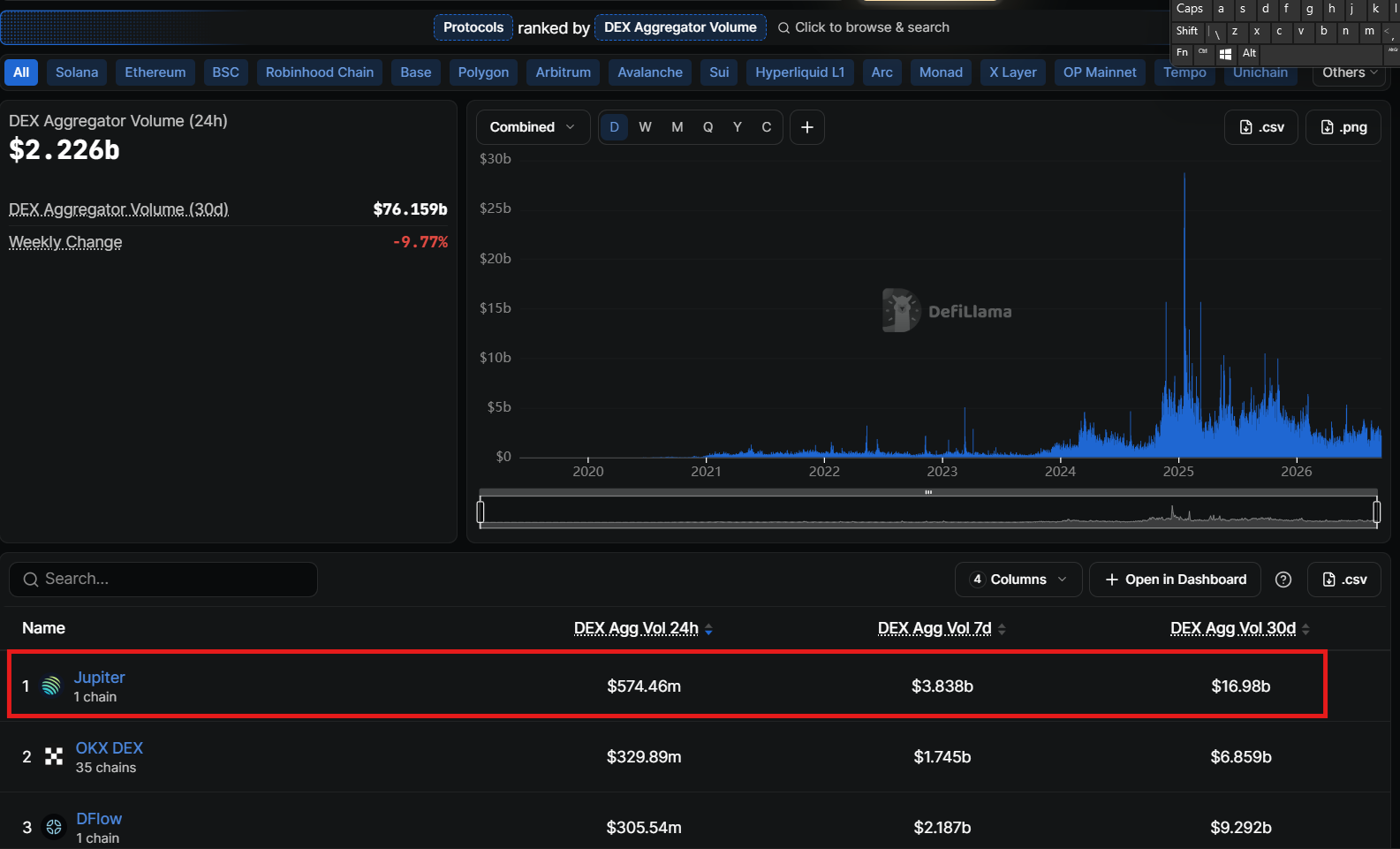
Task: Click the Windows key on on-screen keyboard
Action: (x=1225, y=54)
